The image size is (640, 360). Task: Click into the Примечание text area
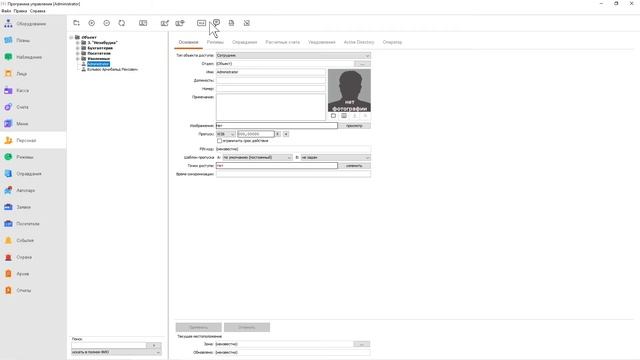point(271,107)
